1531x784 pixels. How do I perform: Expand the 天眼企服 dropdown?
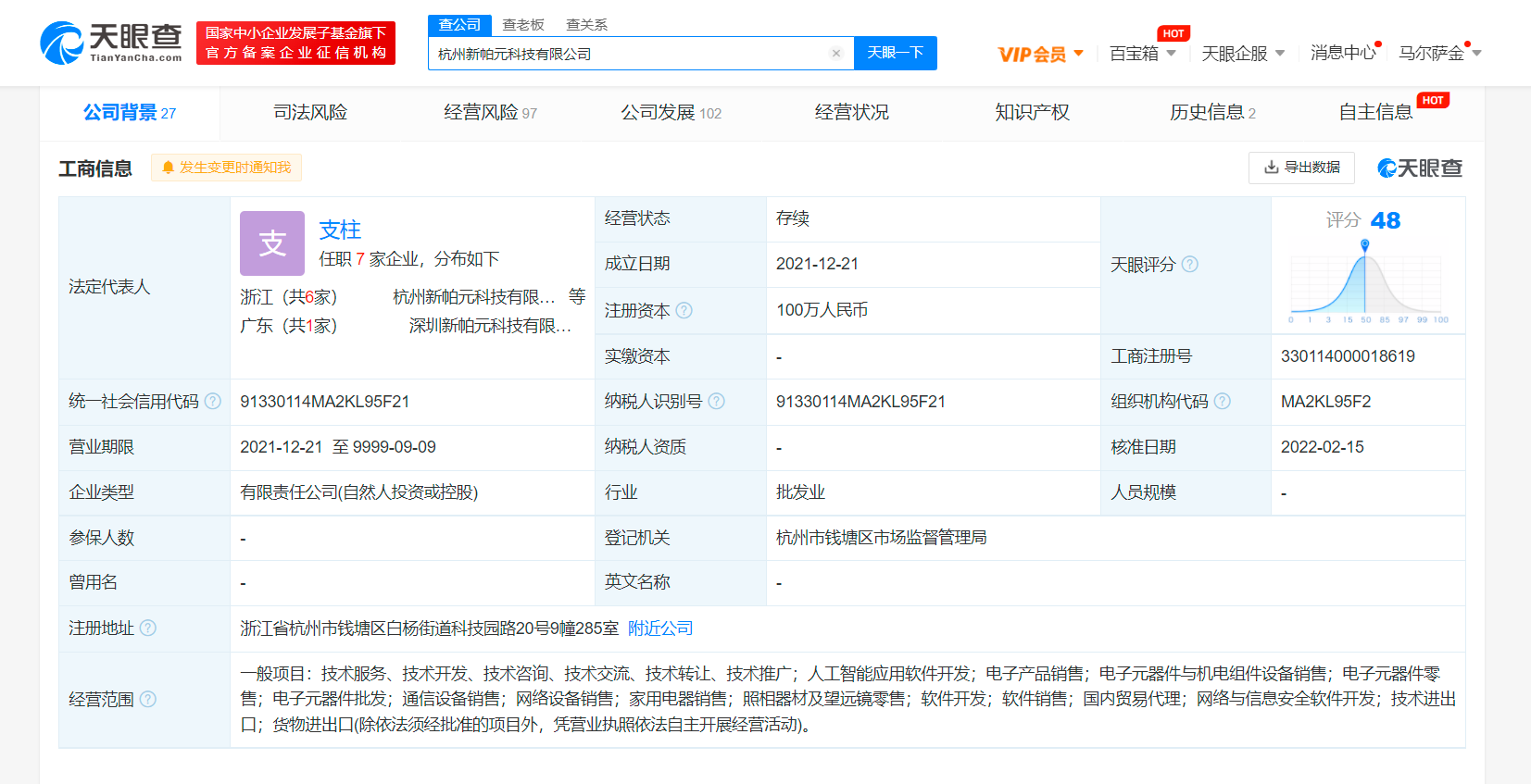point(1242,54)
